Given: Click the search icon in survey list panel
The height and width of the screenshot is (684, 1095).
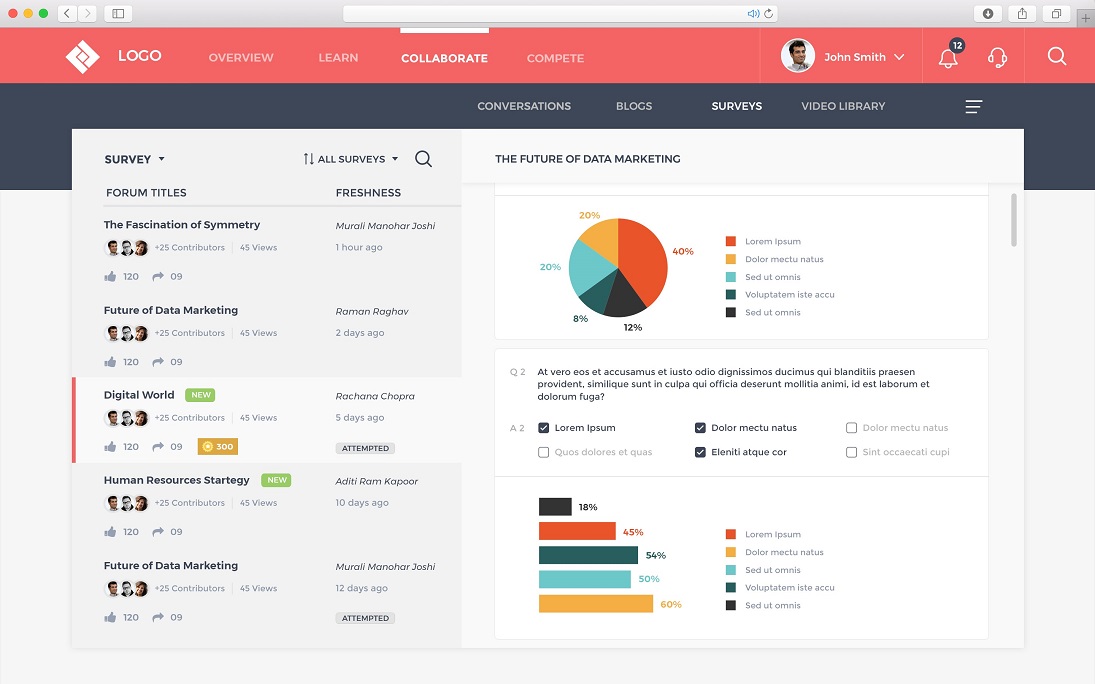Looking at the screenshot, I should tap(423, 159).
